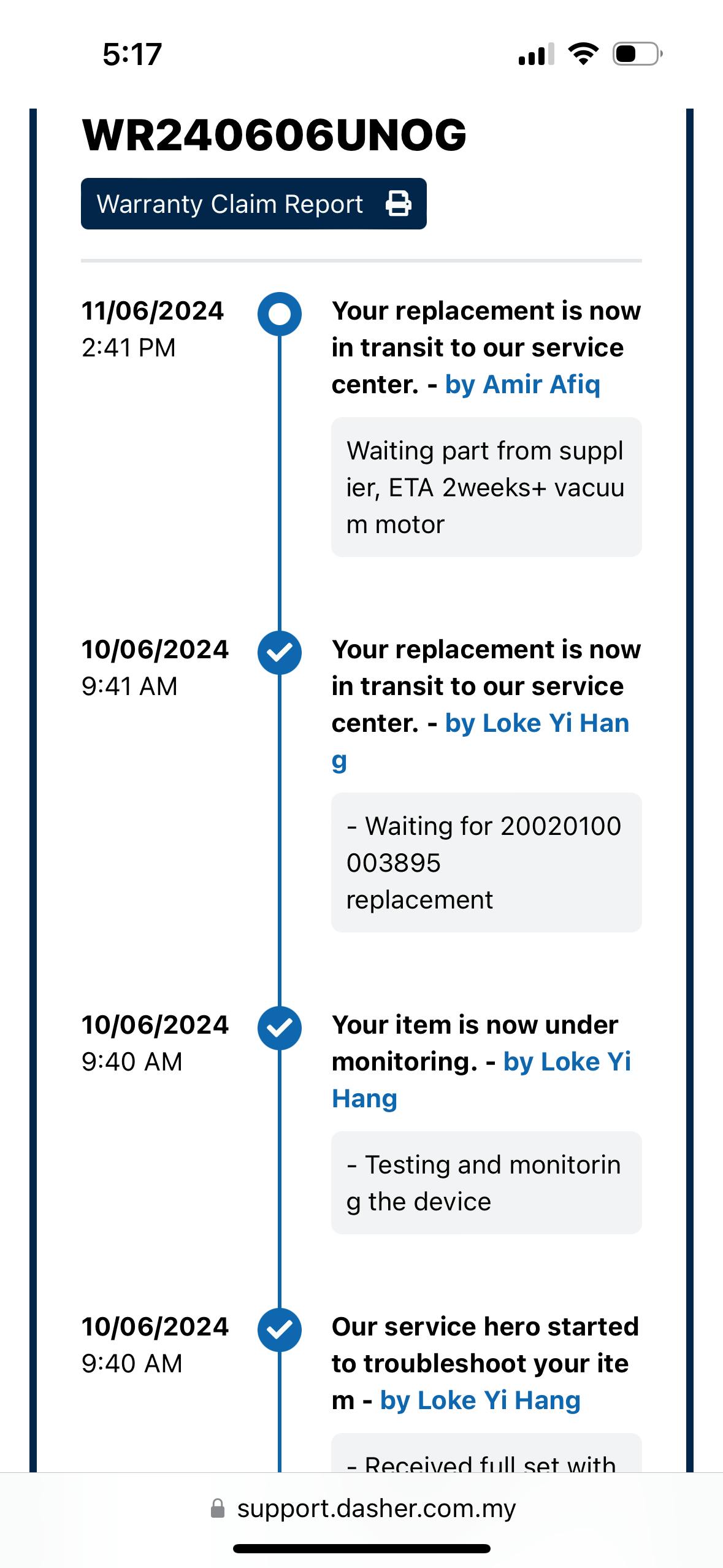
Task: Tap the claim number WR240606UNOG heading
Action: [274, 135]
